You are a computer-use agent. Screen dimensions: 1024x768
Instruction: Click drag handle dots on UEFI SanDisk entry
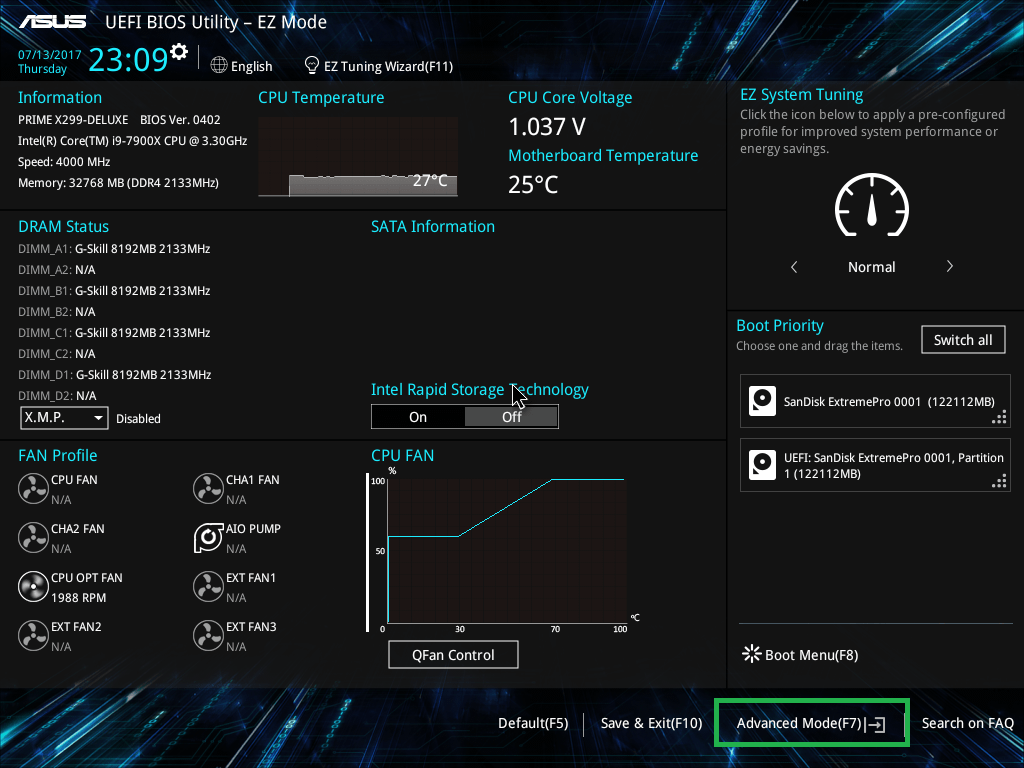[999, 481]
